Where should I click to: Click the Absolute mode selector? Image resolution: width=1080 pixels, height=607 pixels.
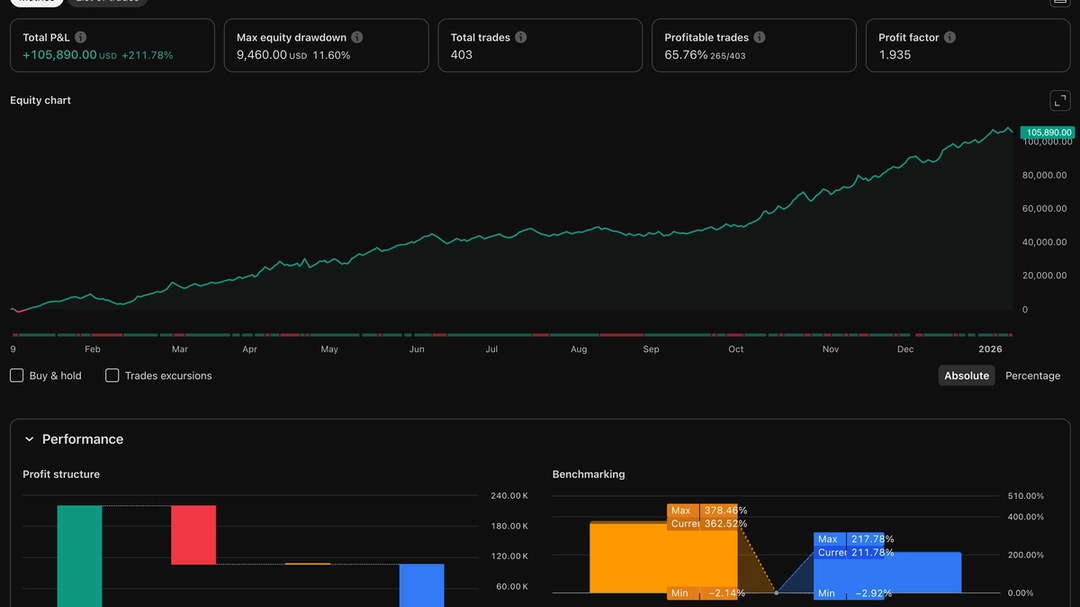[966, 375]
